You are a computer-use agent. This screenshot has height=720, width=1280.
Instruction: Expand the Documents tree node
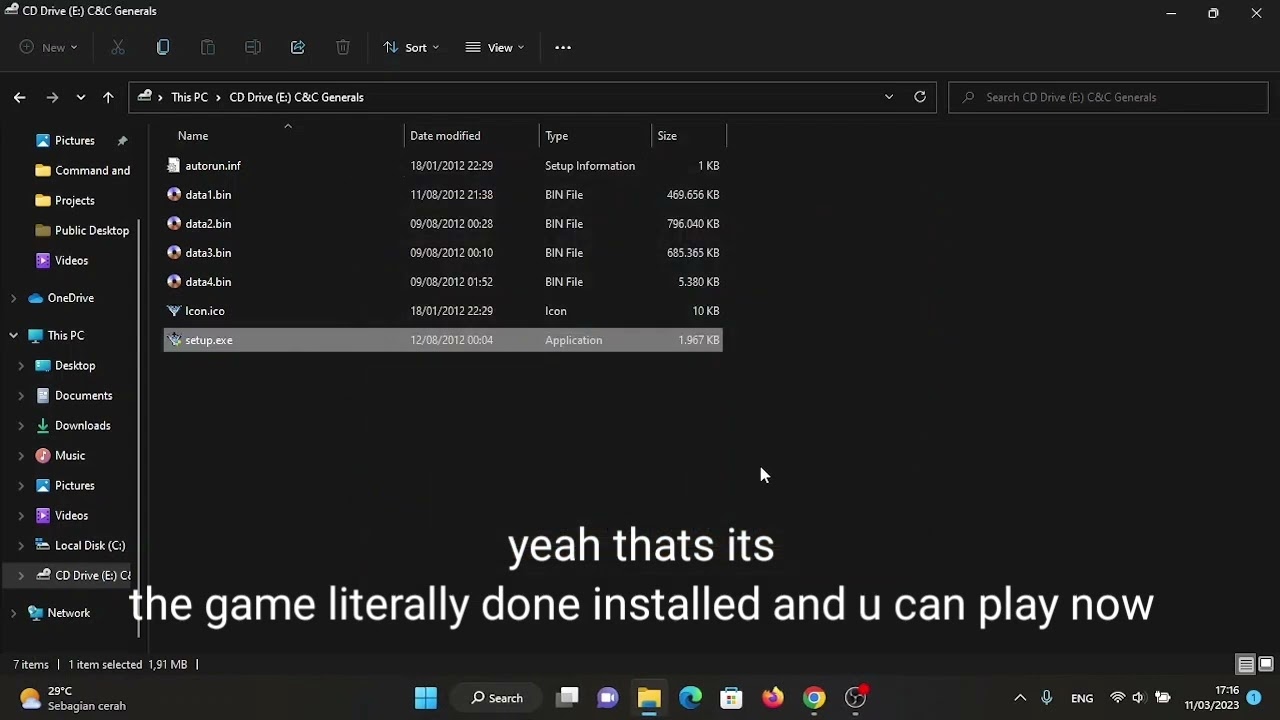[x=21, y=396]
